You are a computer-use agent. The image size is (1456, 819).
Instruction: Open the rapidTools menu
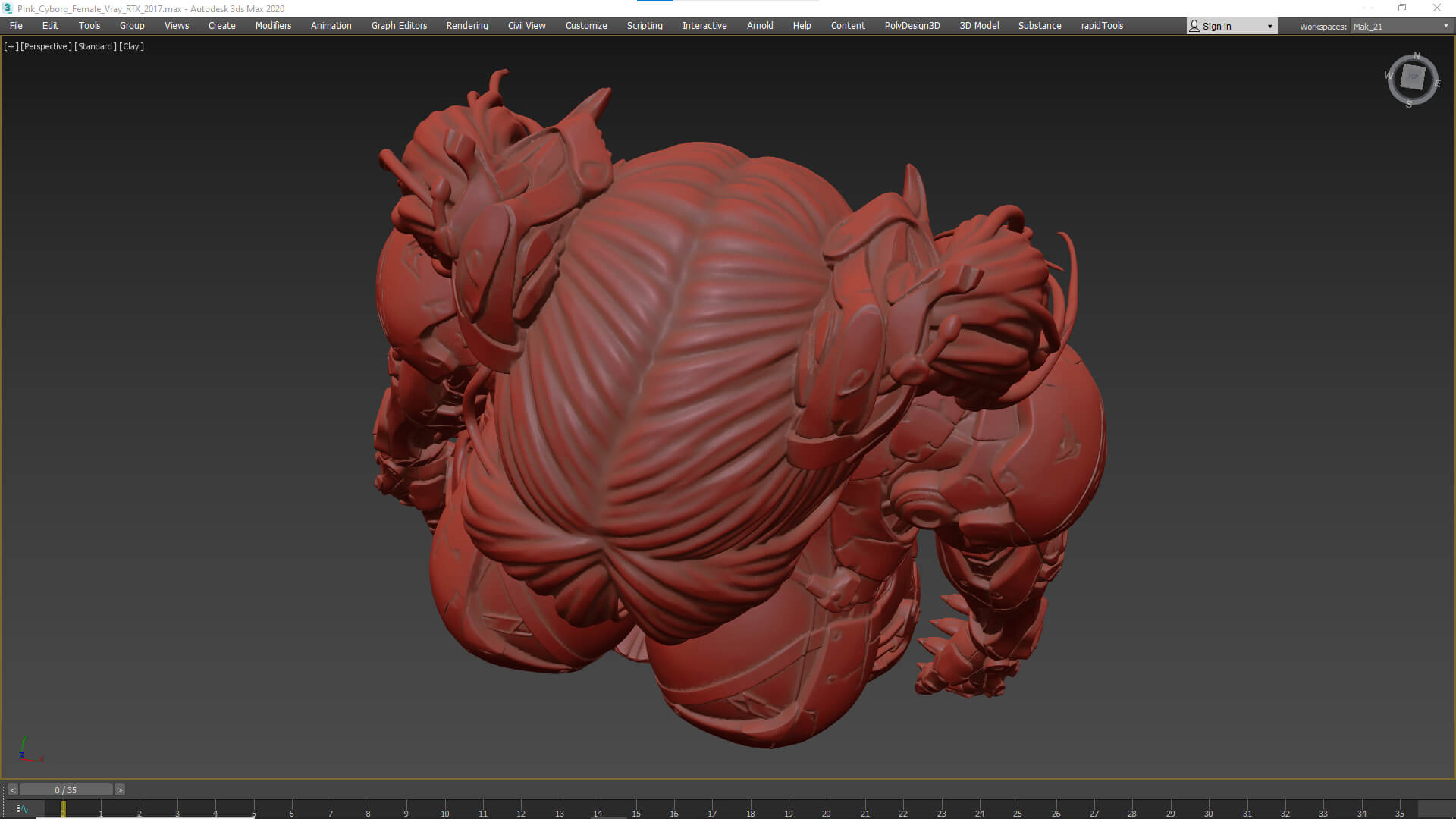[1102, 26]
